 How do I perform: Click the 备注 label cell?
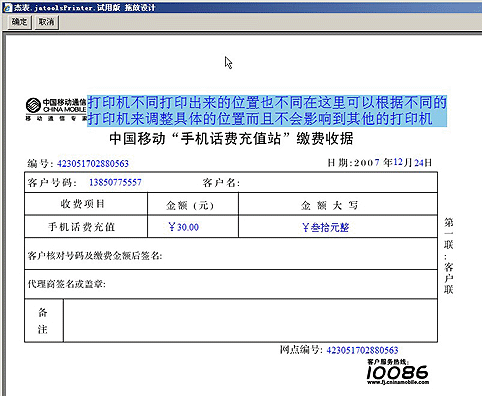point(44,321)
